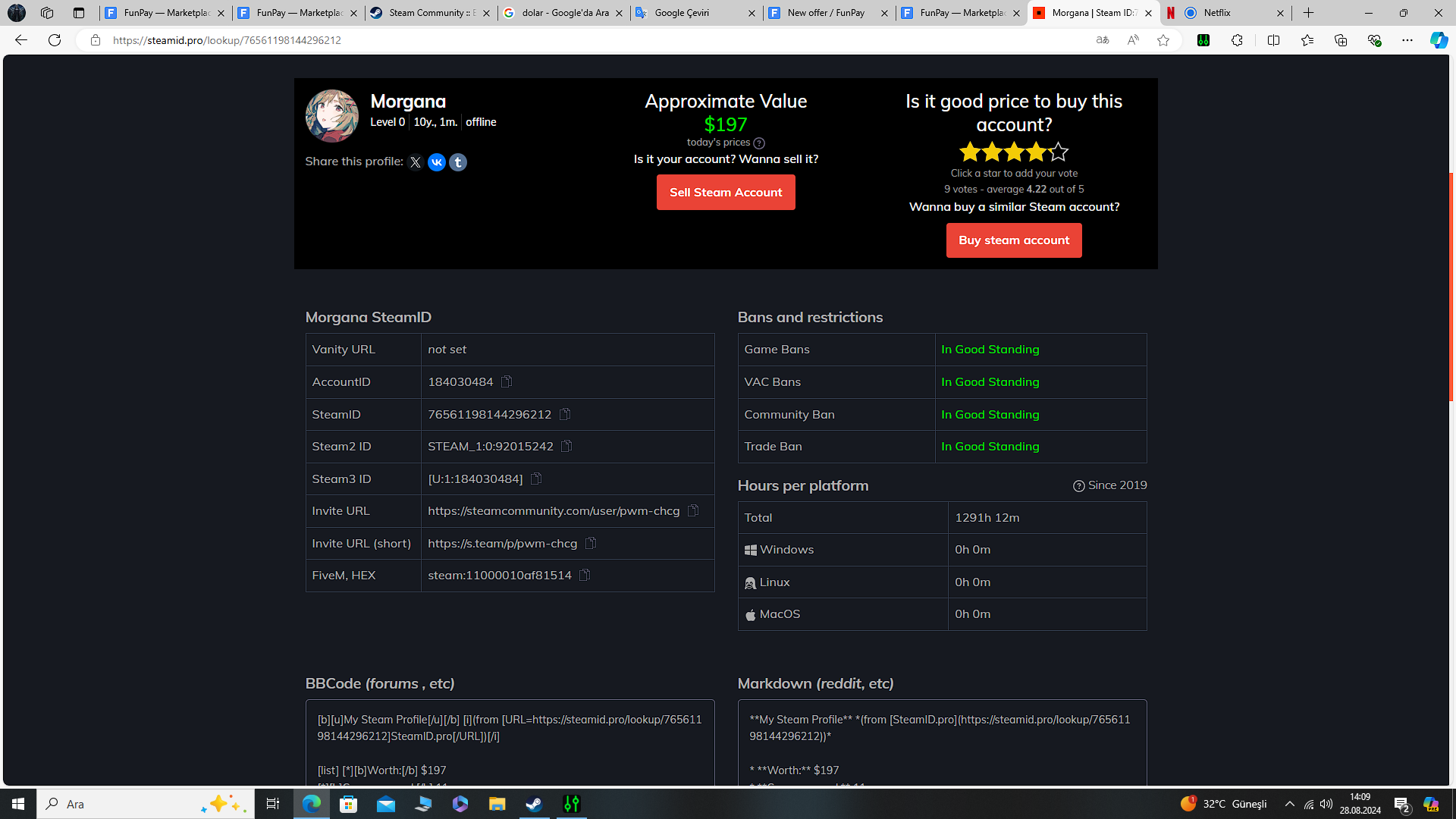Vote by clicking the first star rating
The width and height of the screenshot is (1456, 819).
pyautogui.click(x=970, y=152)
